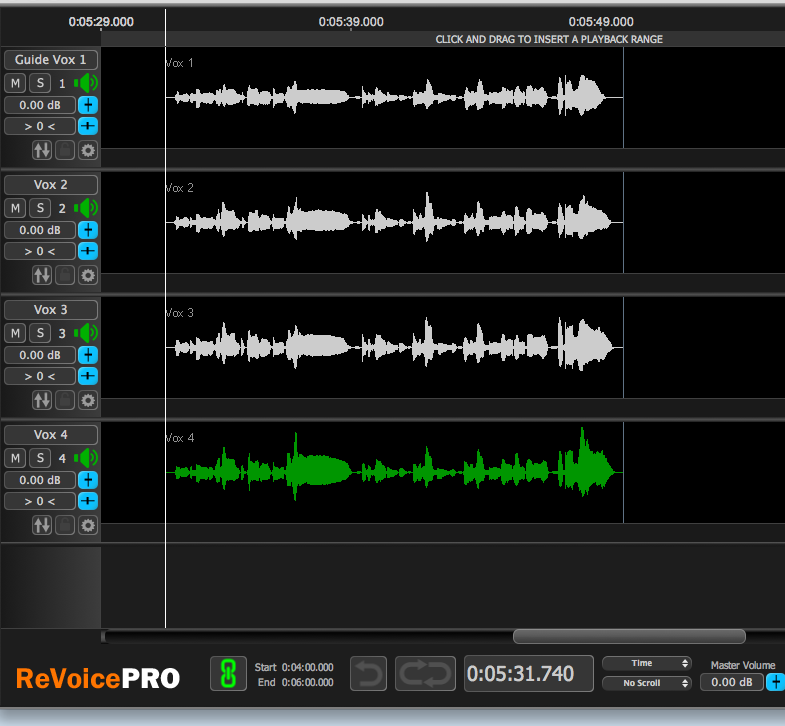Viewport: 785px width, 726px height.
Task: Open the Time display format dropdown
Action: [646, 663]
